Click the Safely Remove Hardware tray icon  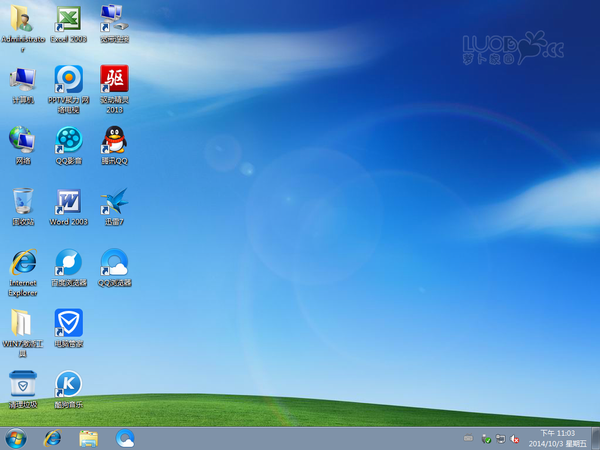[486, 439]
